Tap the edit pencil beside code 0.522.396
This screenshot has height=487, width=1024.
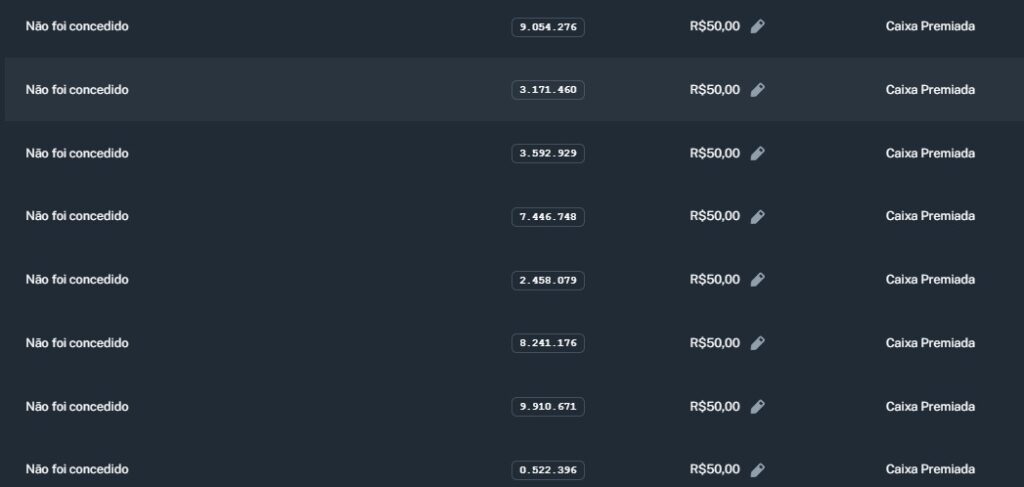[757, 470]
